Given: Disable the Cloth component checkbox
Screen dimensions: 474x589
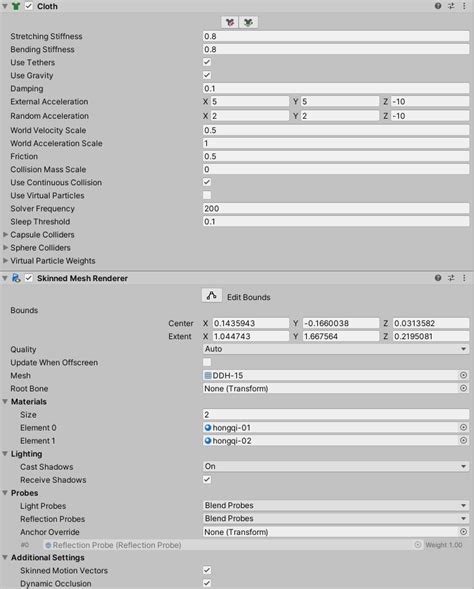Looking at the screenshot, I should [29, 6].
